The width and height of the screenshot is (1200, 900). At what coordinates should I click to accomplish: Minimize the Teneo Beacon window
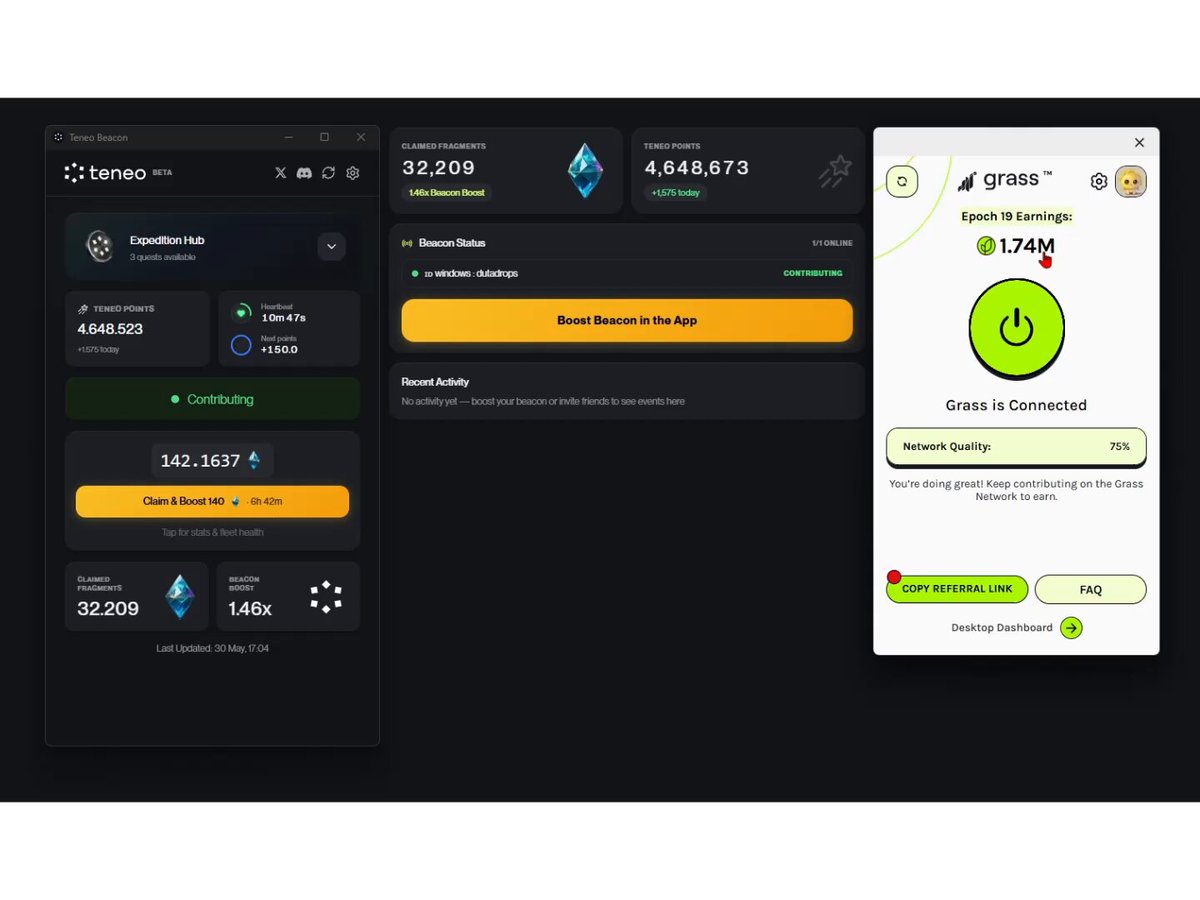tap(288, 137)
